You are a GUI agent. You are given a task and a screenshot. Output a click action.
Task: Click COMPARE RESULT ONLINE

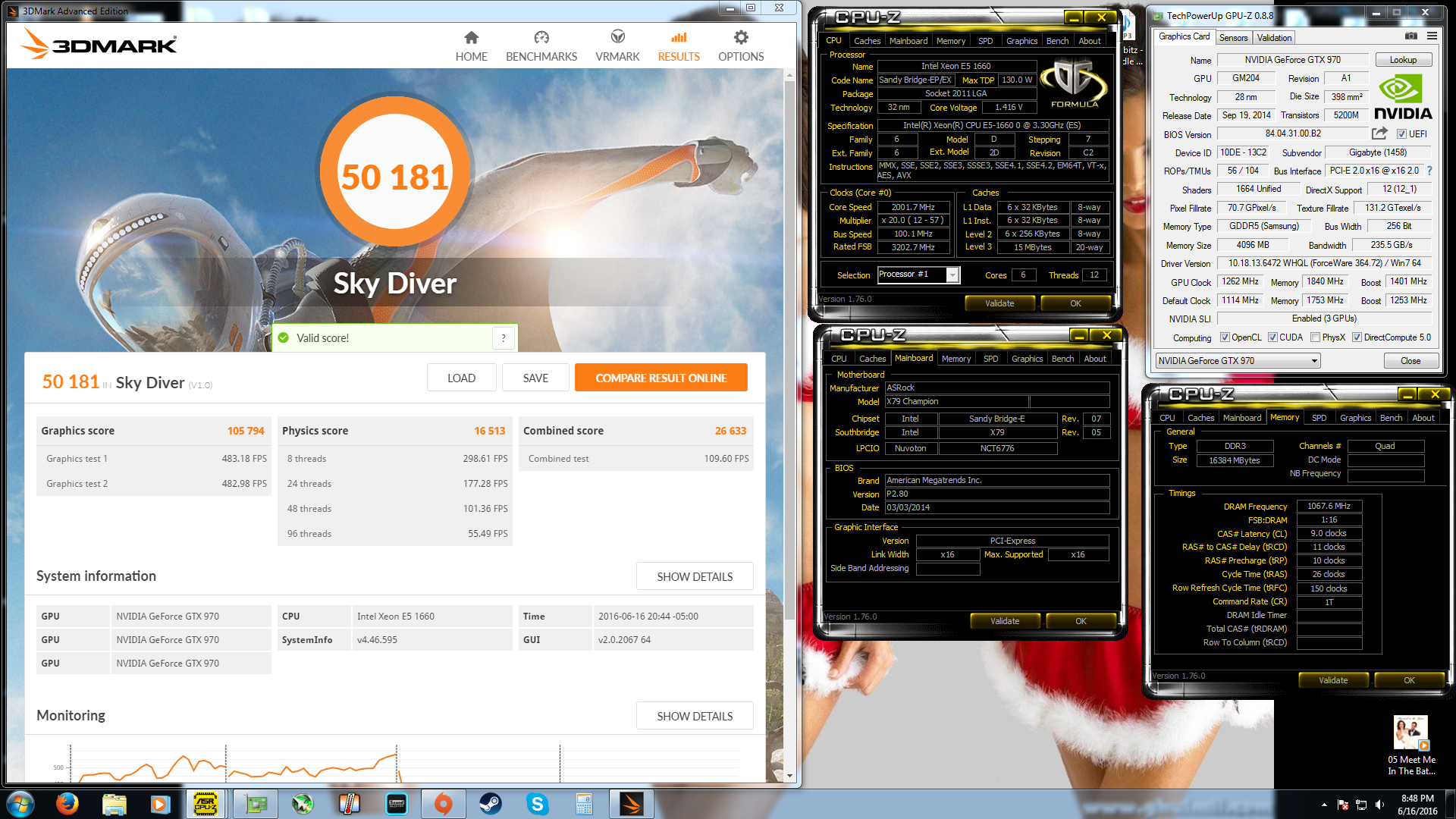(x=661, y=378)
